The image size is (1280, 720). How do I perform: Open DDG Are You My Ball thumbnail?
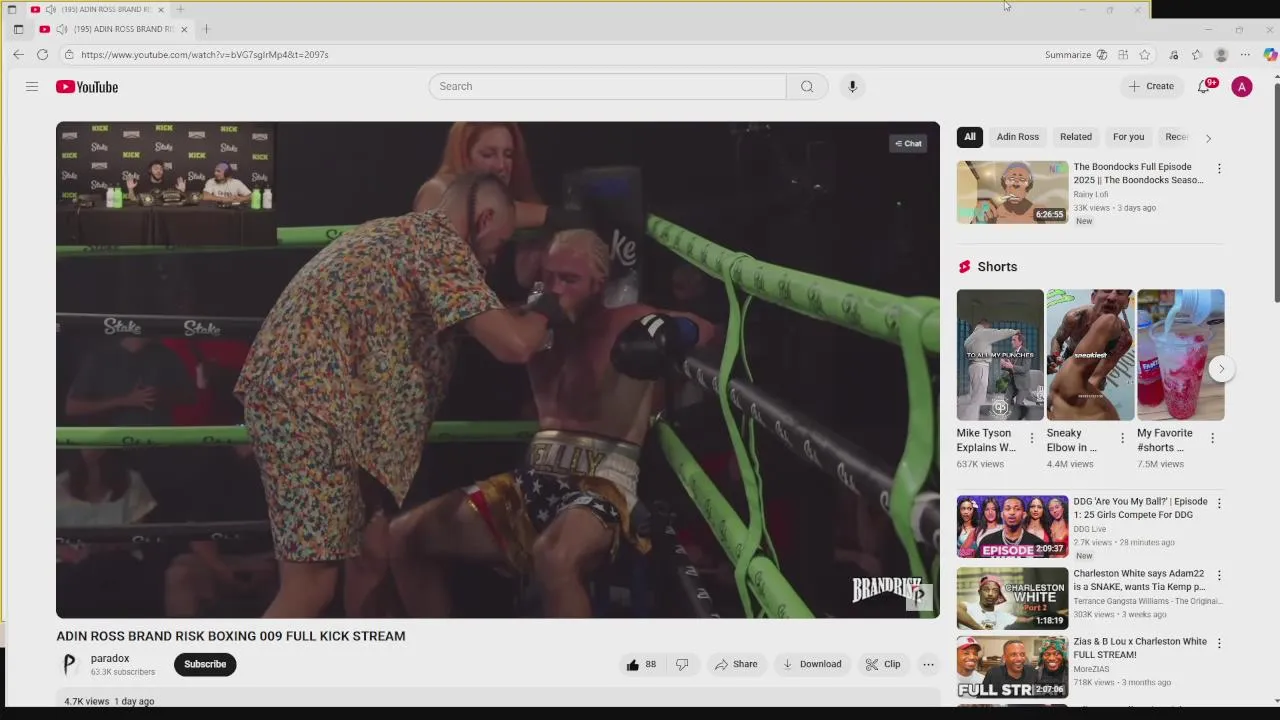click(1012, 527)
